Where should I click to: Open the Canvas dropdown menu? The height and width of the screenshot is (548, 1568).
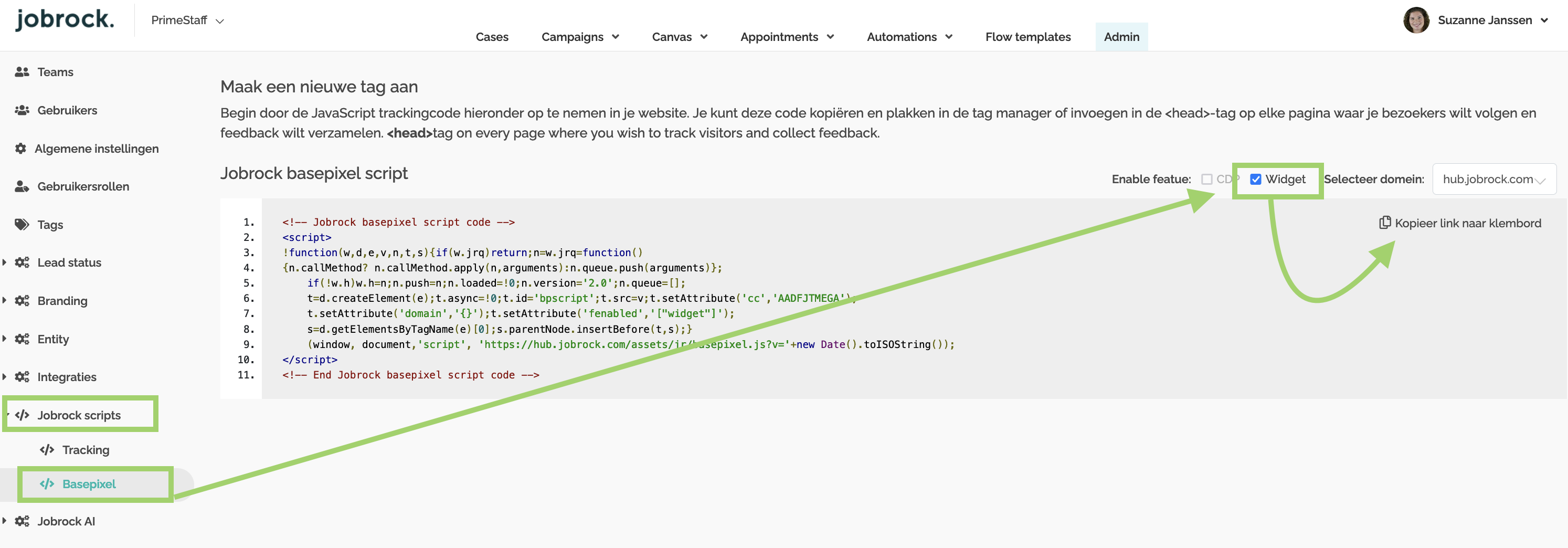pyautogui.click(x=679, y=37)
